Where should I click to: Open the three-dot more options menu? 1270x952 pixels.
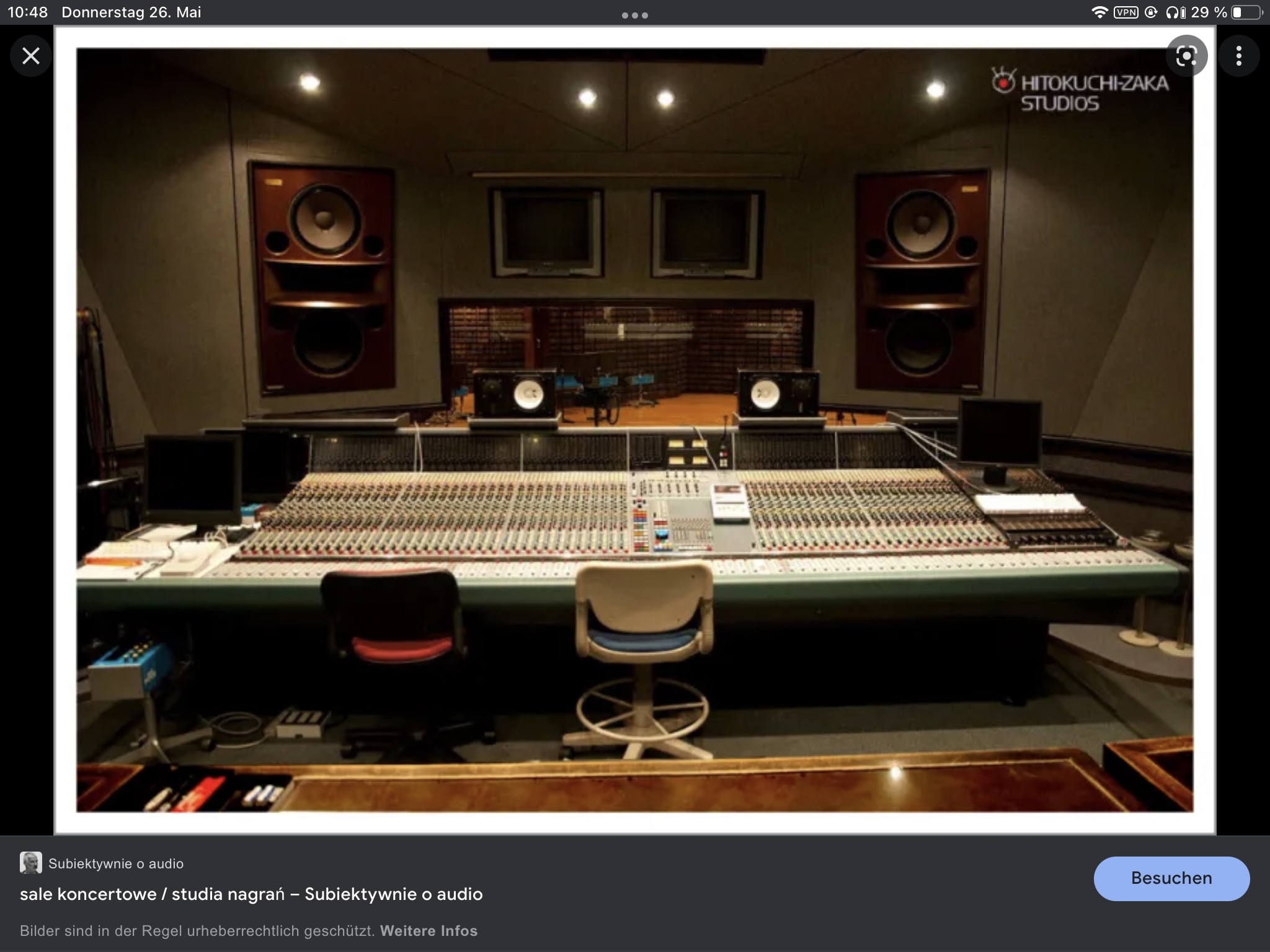click(1238, 56)
